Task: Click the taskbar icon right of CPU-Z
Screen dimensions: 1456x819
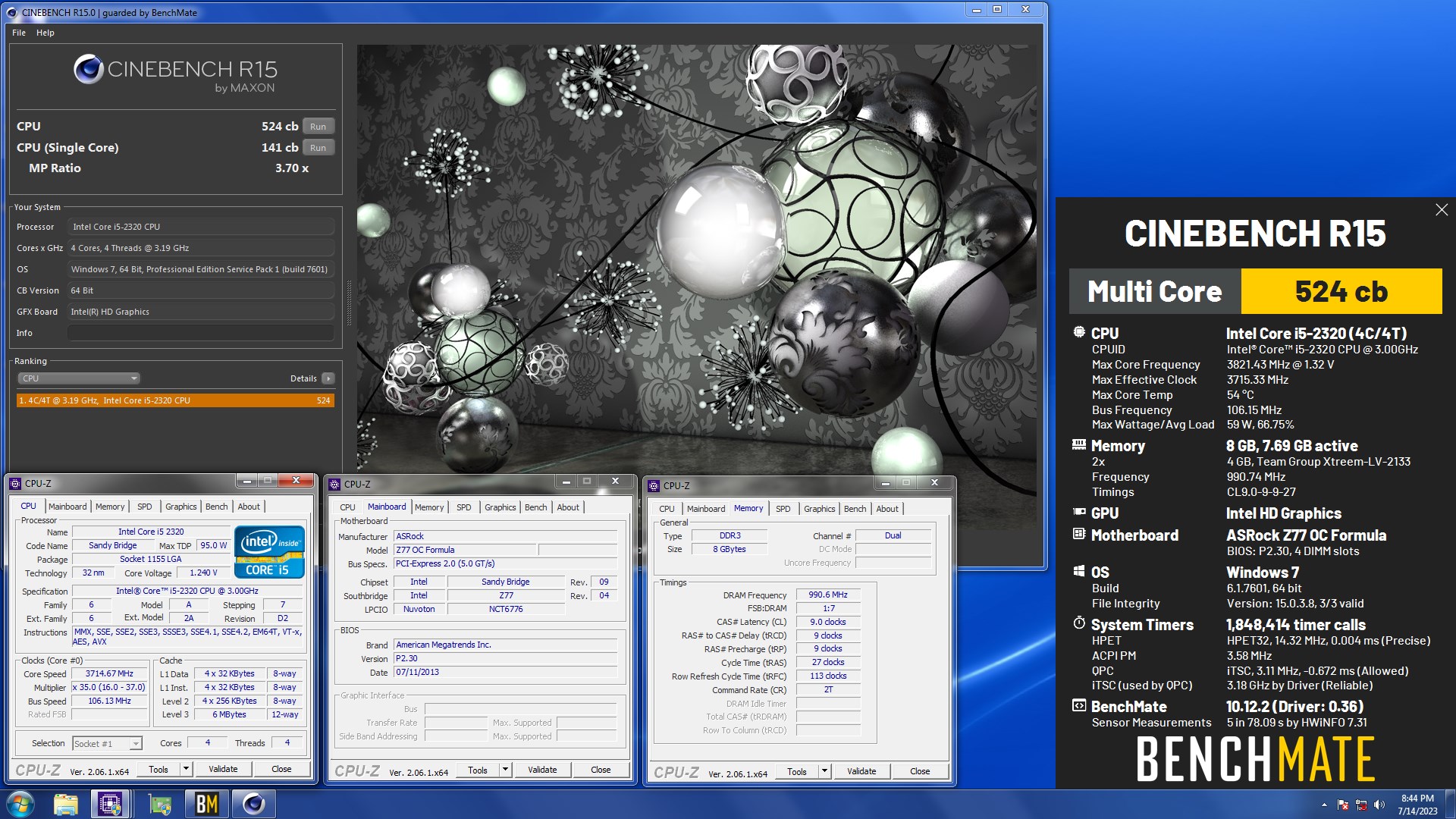Action: click(x=160, y=804)
